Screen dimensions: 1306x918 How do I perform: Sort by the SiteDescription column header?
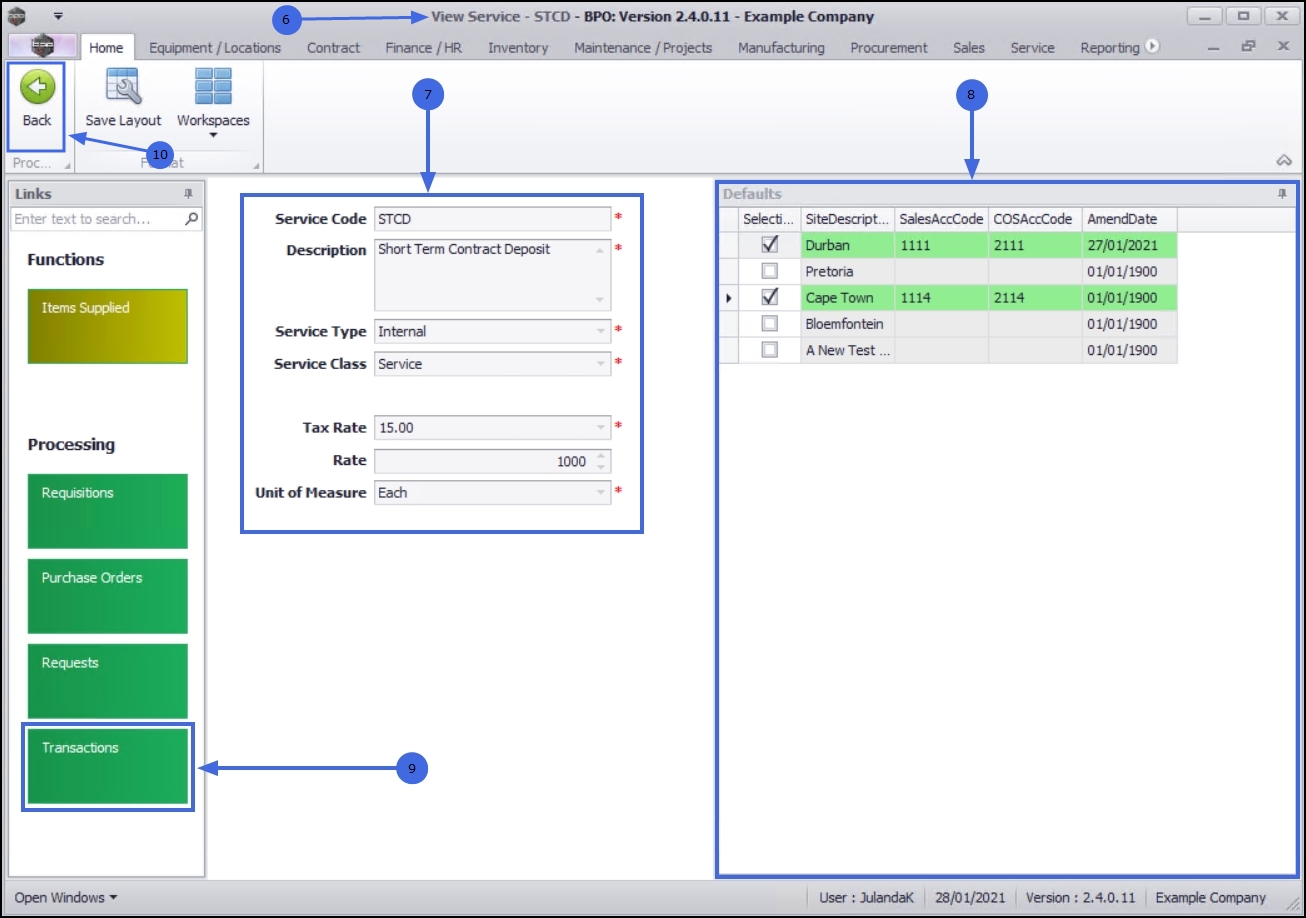pos(847,219)
